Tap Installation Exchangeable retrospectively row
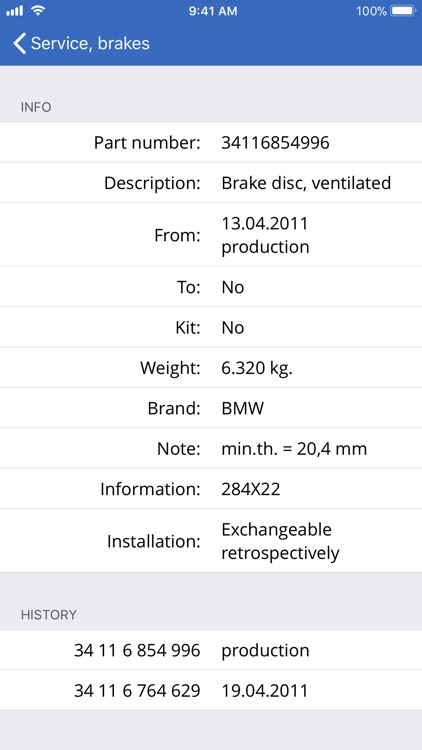Image resolution: width=422 pixels, height=750 pixels. pyautogui.click(x=211, y=541)
